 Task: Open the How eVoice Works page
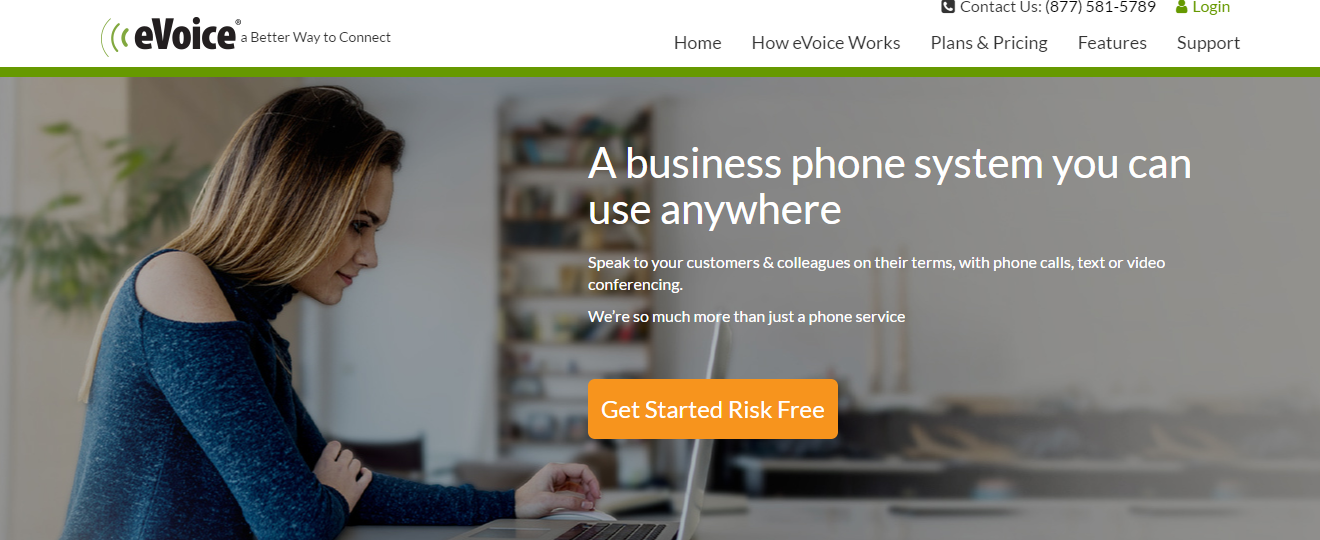[x=826, y=43]
